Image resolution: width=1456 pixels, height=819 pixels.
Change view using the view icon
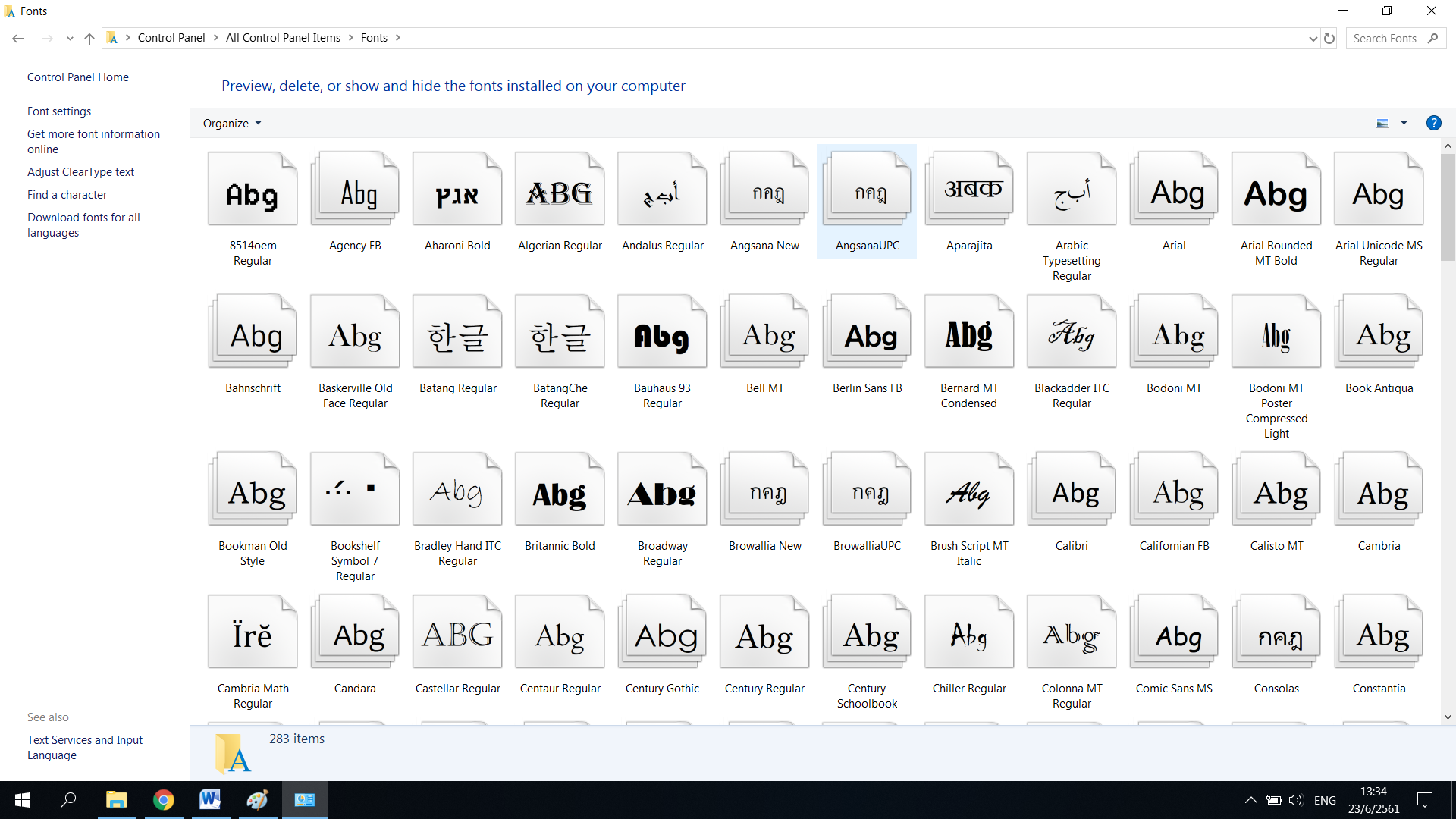[1382, 123]
